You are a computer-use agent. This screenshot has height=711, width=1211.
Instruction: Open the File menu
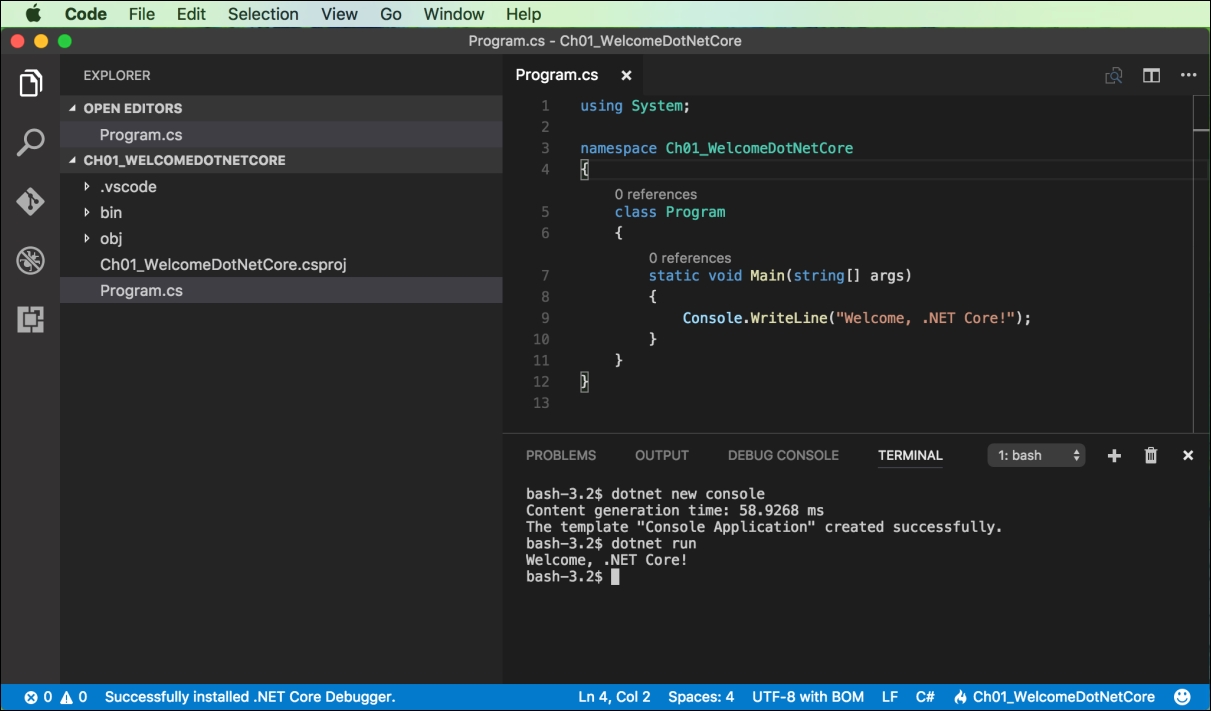coord(142,14)
